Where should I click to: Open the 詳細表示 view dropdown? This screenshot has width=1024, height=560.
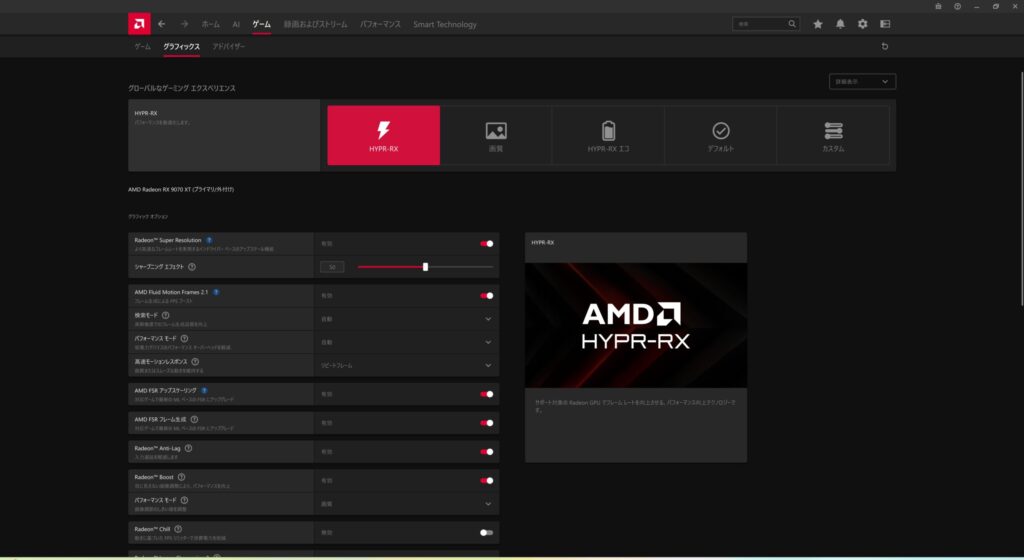coord(862,82)
